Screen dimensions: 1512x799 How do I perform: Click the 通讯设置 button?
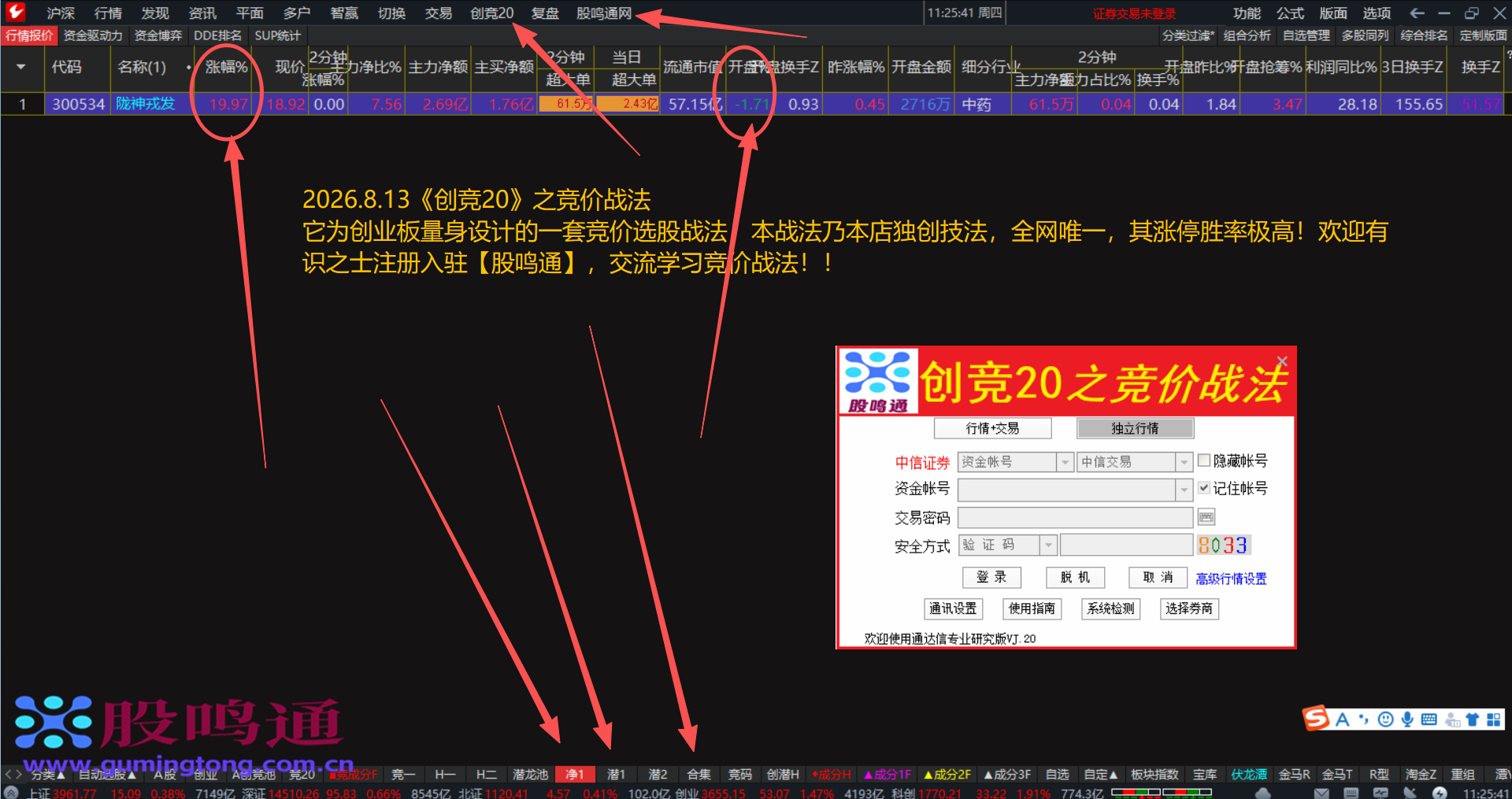click(953, 608)
